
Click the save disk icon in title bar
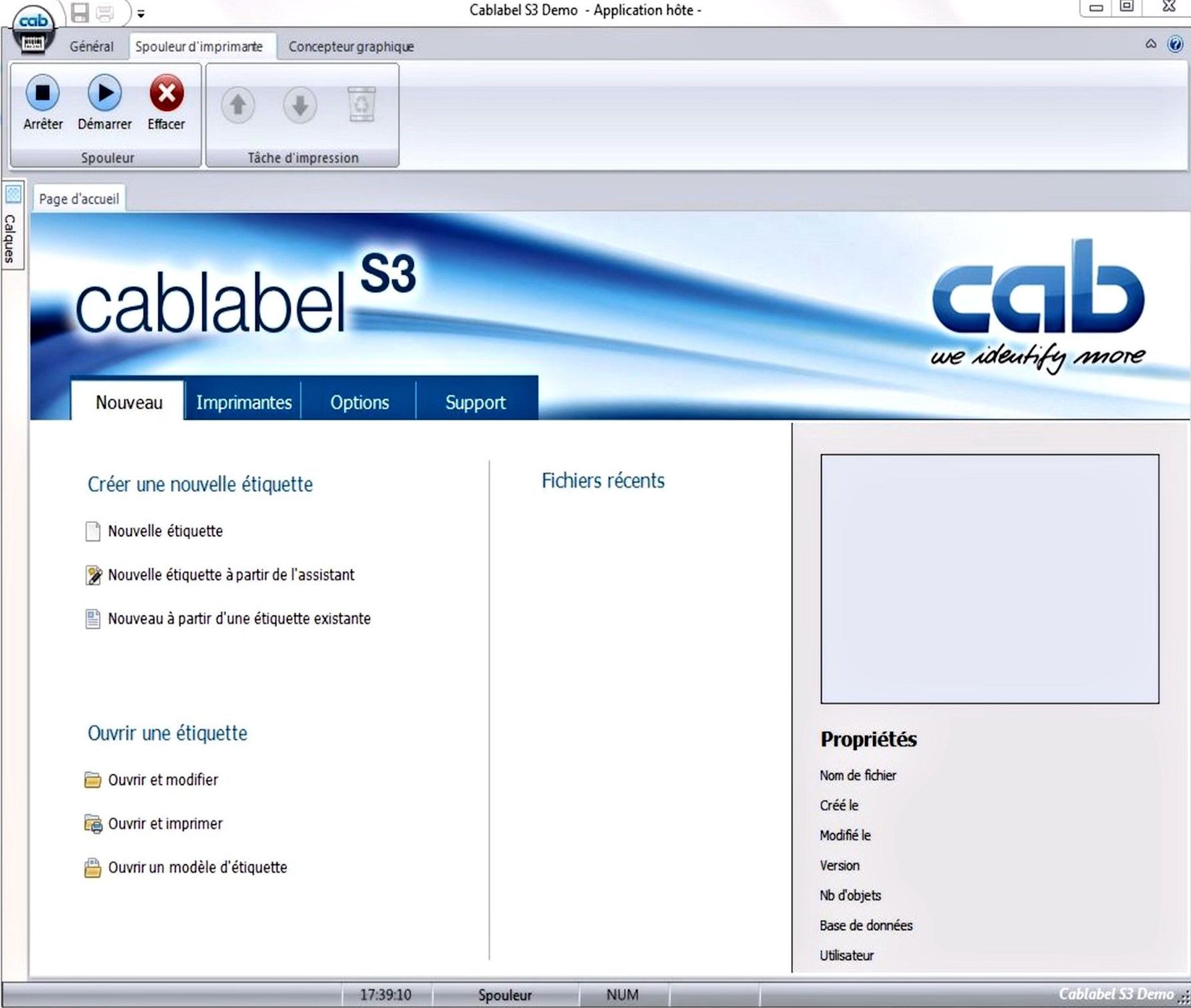coord(80,13)
